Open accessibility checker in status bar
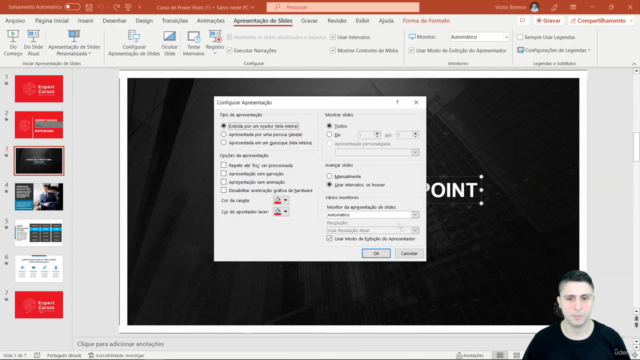The height and width of the screenshot is (360, 640). 117,356
